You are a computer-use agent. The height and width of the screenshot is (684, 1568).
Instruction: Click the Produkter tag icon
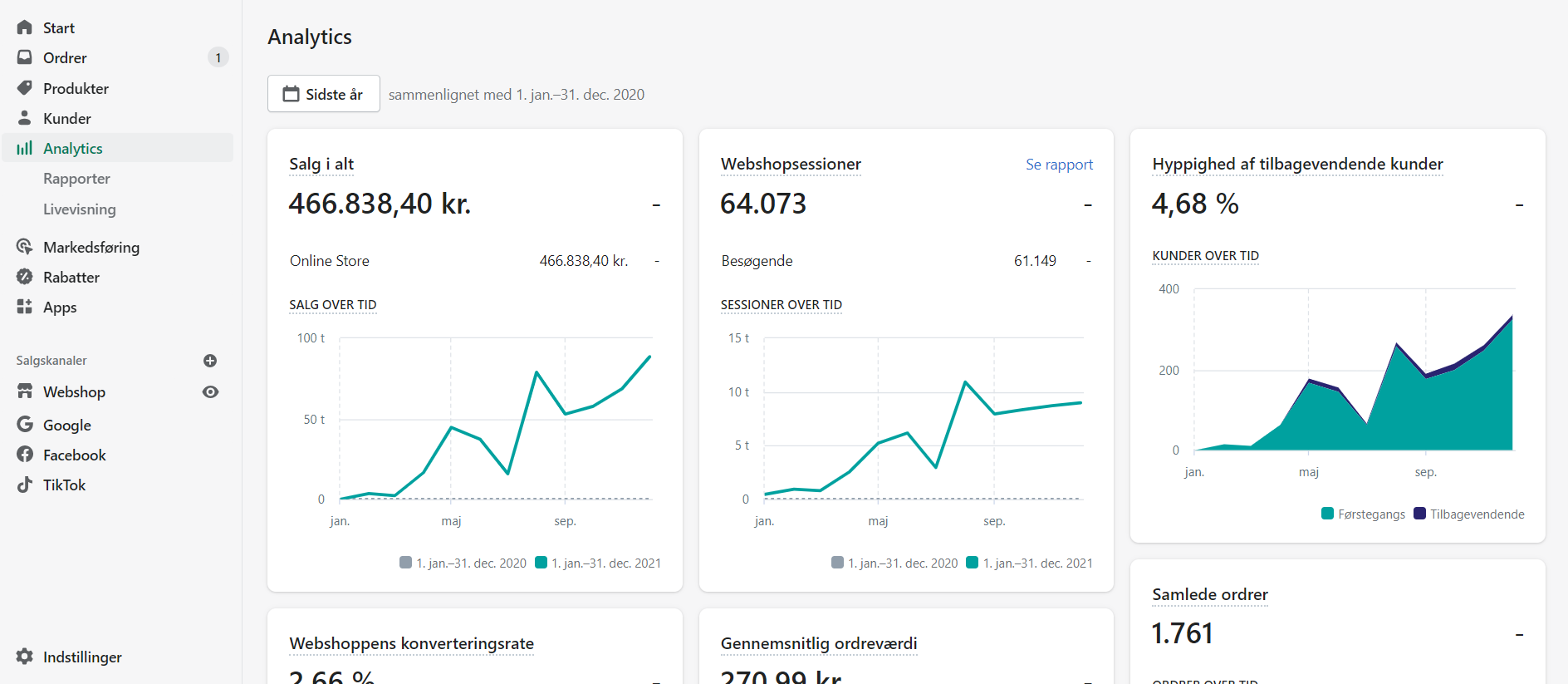pos(25,88)
